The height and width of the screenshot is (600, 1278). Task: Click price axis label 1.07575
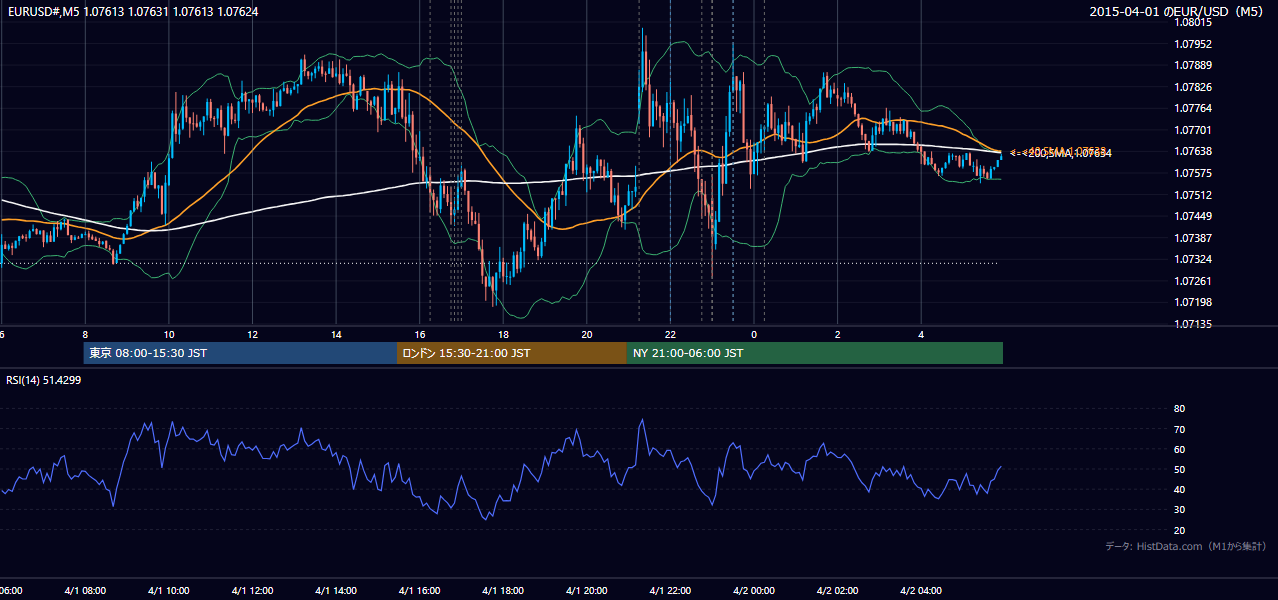(x=1194, y=173)
